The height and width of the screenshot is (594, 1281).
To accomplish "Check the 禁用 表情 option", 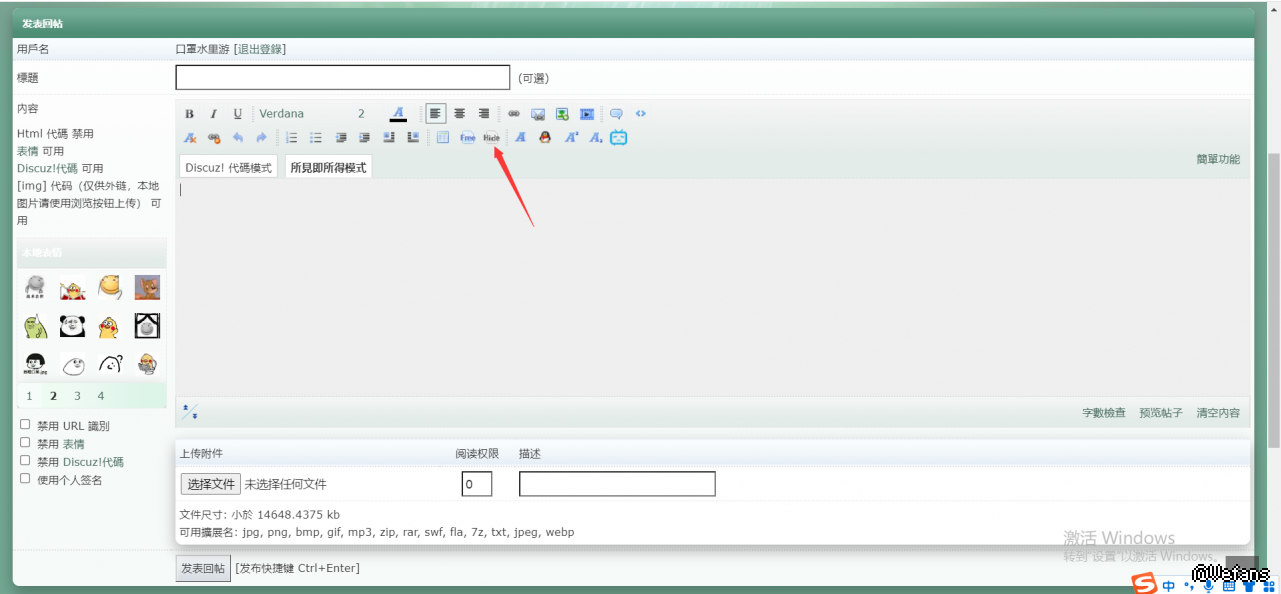I will click(25, 442).
